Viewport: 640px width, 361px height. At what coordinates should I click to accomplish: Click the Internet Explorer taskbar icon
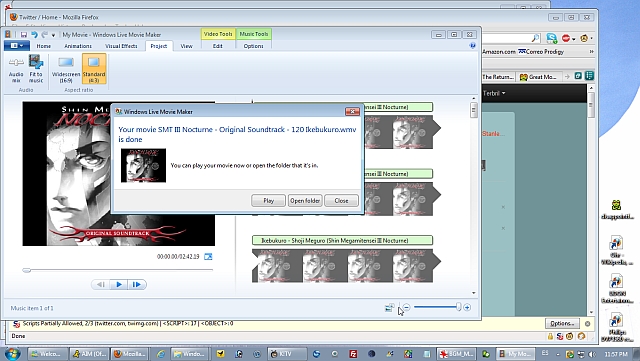tap(161, 354)
